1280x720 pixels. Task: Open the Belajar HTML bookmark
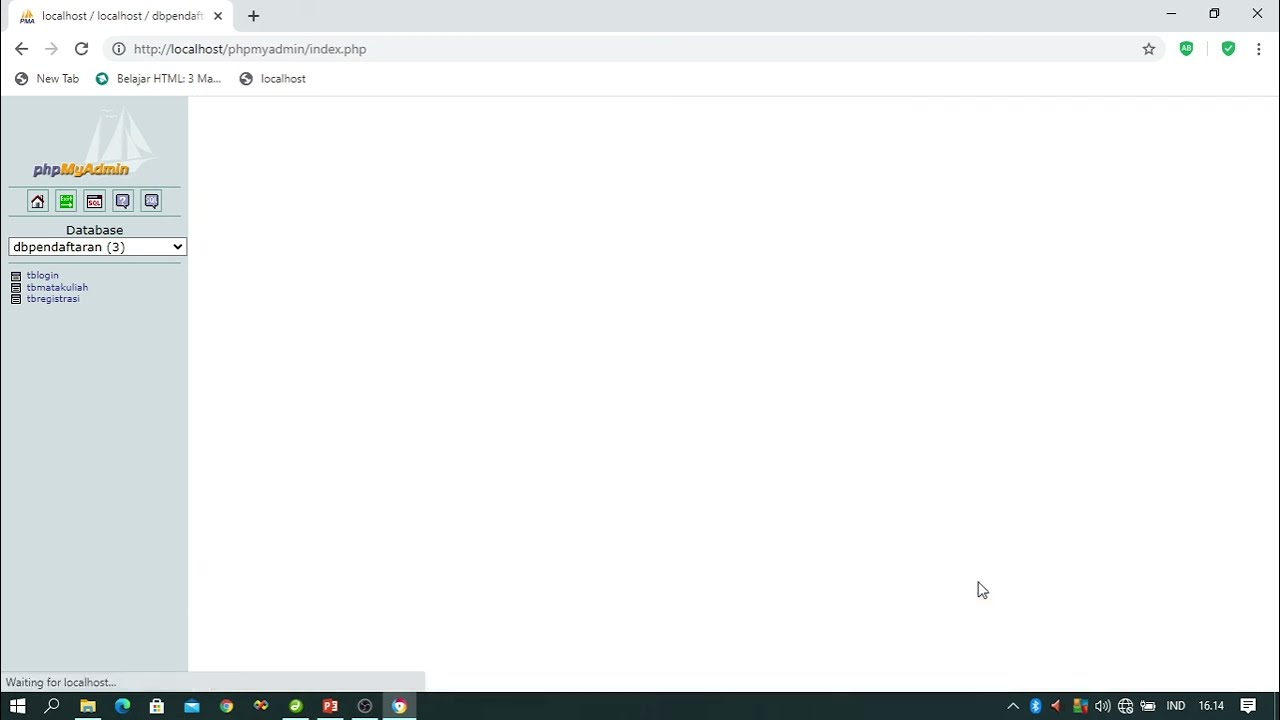click(x=158, y=79)
